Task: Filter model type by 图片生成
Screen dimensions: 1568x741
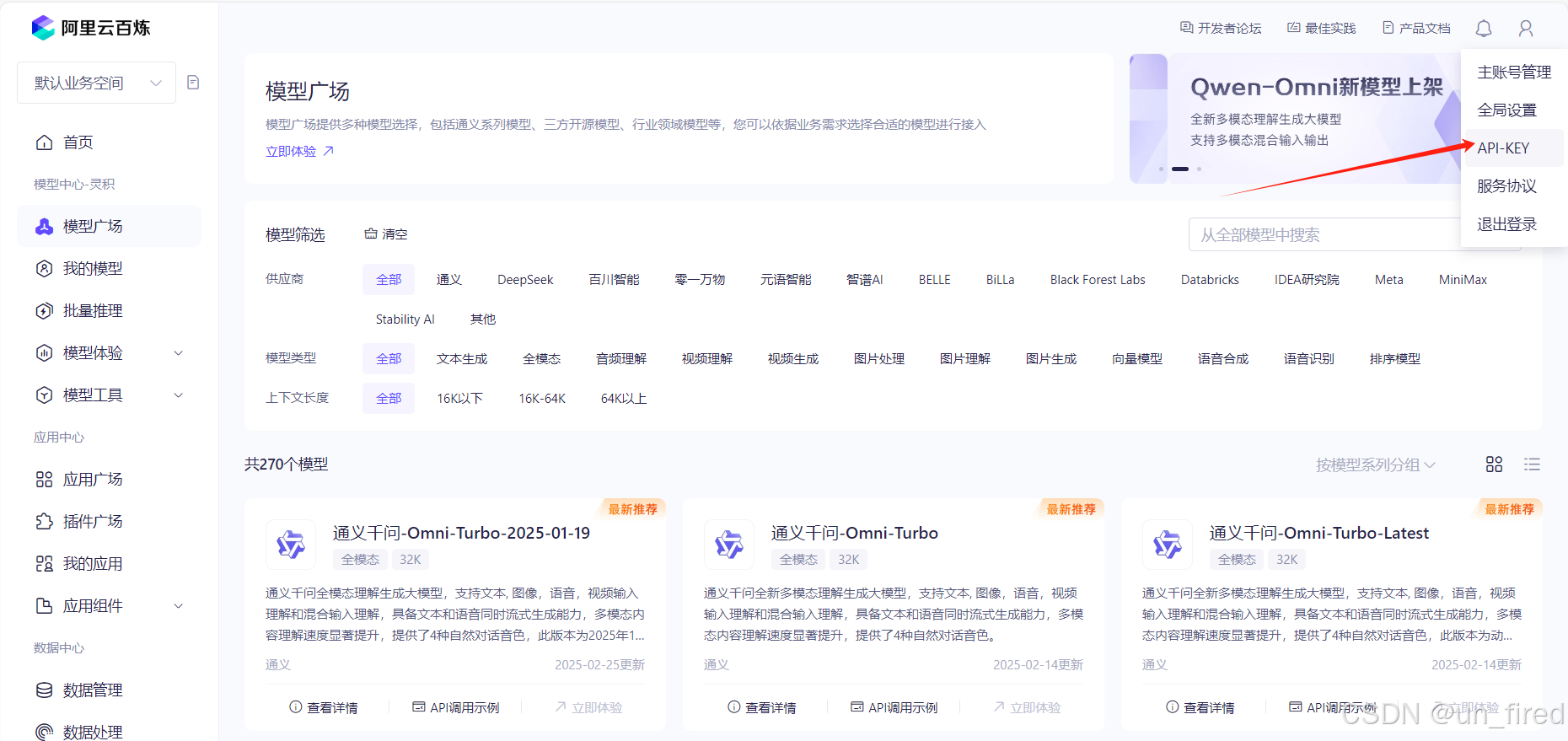Action: pos(1051,359)
